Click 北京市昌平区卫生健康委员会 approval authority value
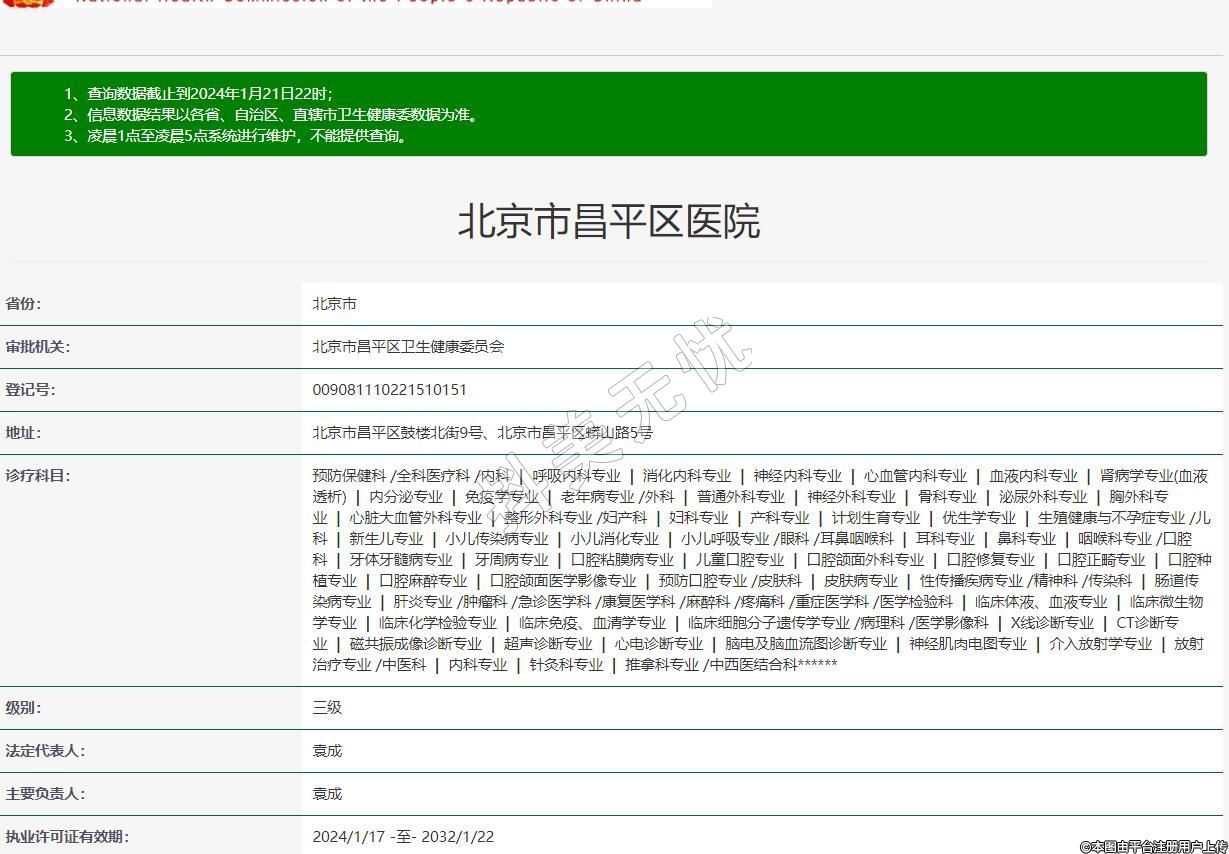 408,347
